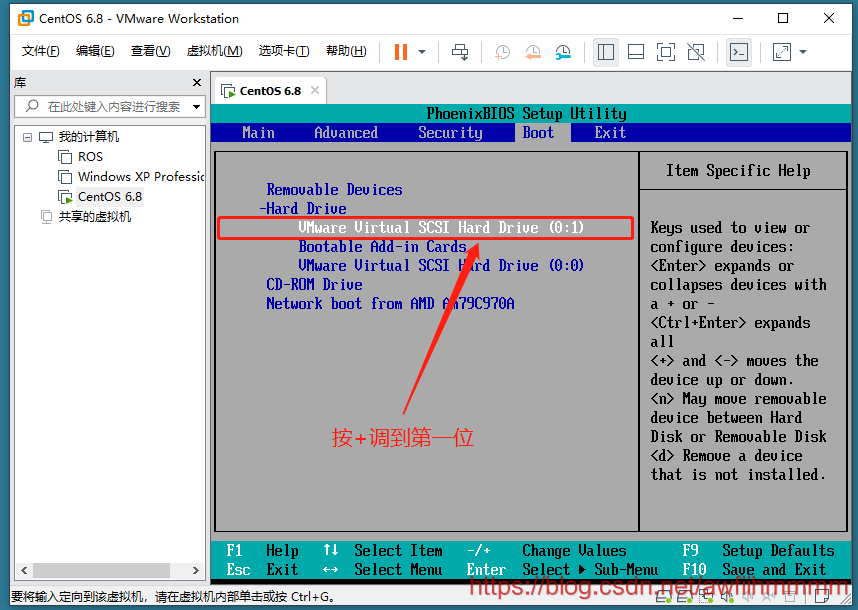The height and width of the screenshot is (610, 858).
Task: Select CD-ROM Drive boot entry
Action: tap(314, 284)
